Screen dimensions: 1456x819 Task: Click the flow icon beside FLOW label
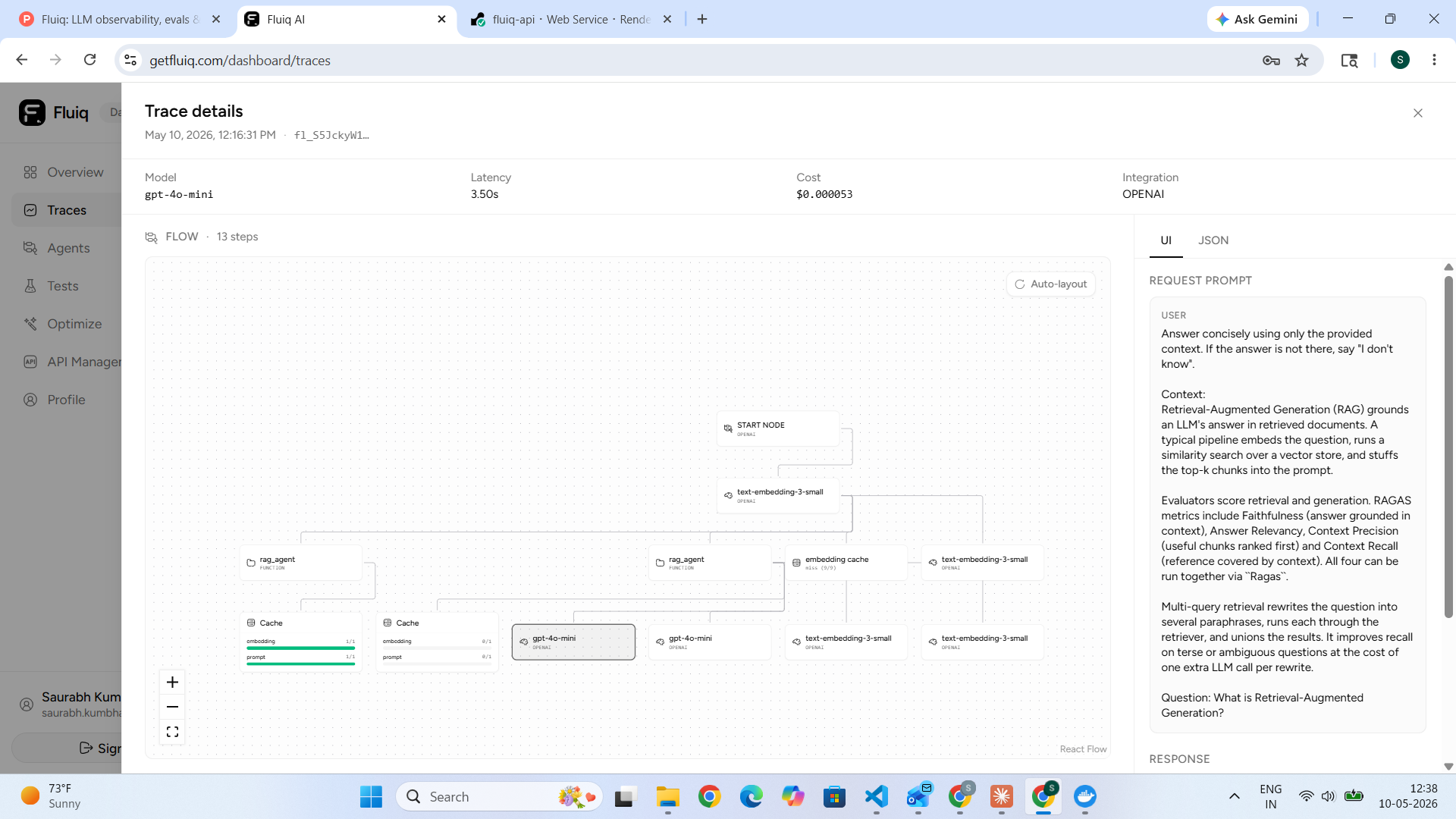pos(151,237)
